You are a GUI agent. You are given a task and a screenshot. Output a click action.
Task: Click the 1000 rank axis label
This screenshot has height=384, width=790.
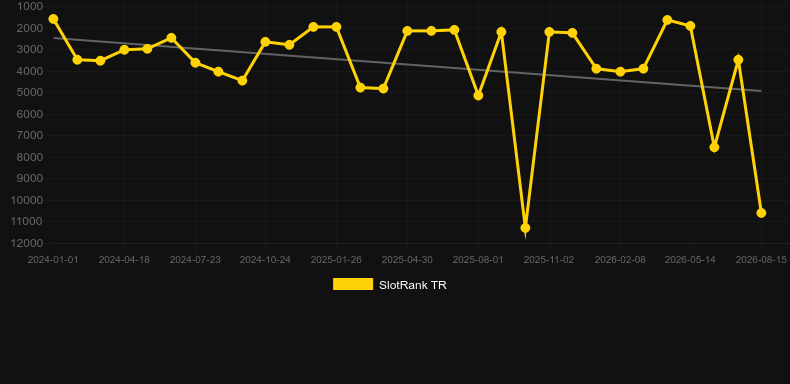[x=30, y=7]
